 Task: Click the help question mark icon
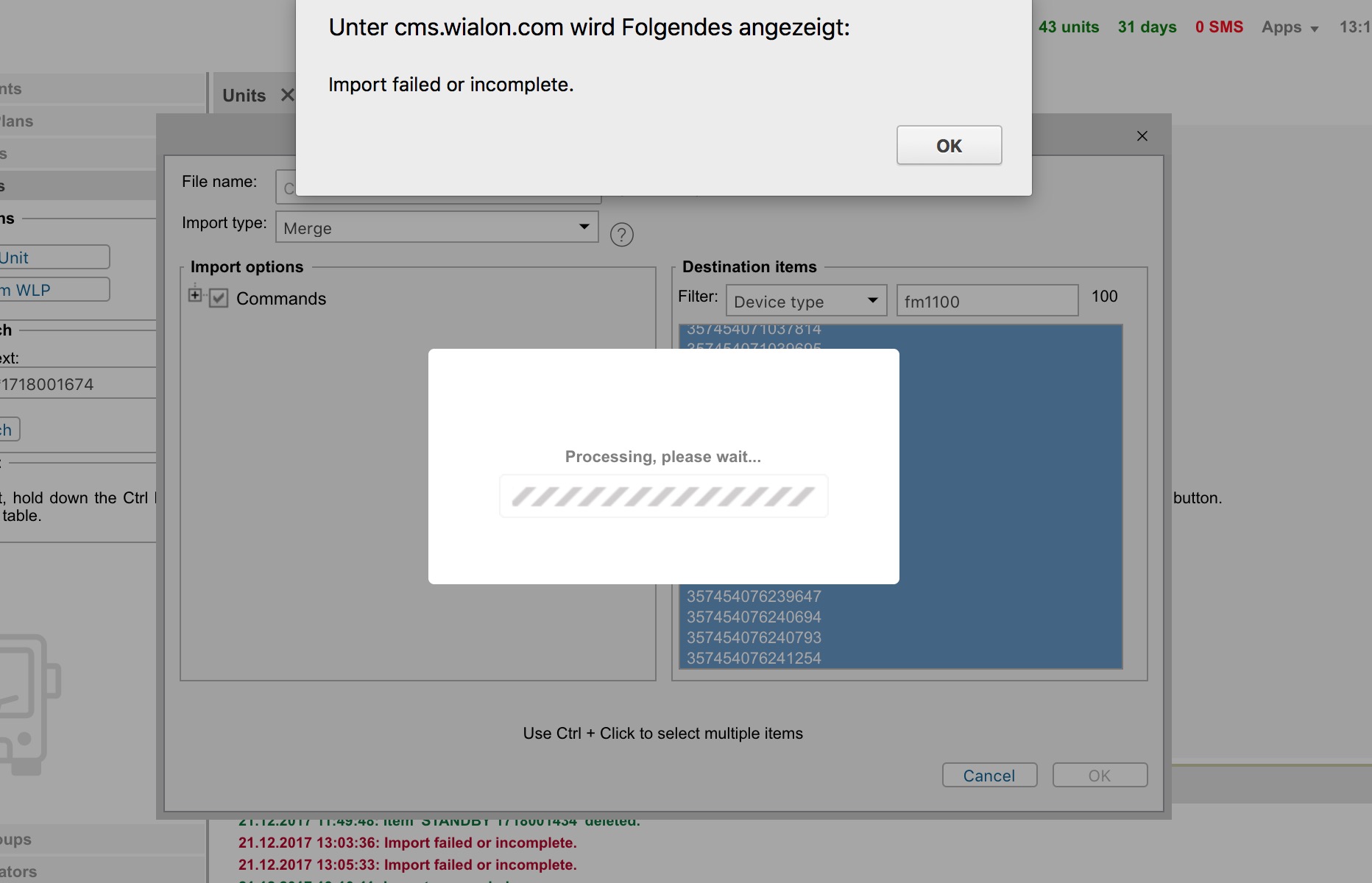click(x=621, y=235)
